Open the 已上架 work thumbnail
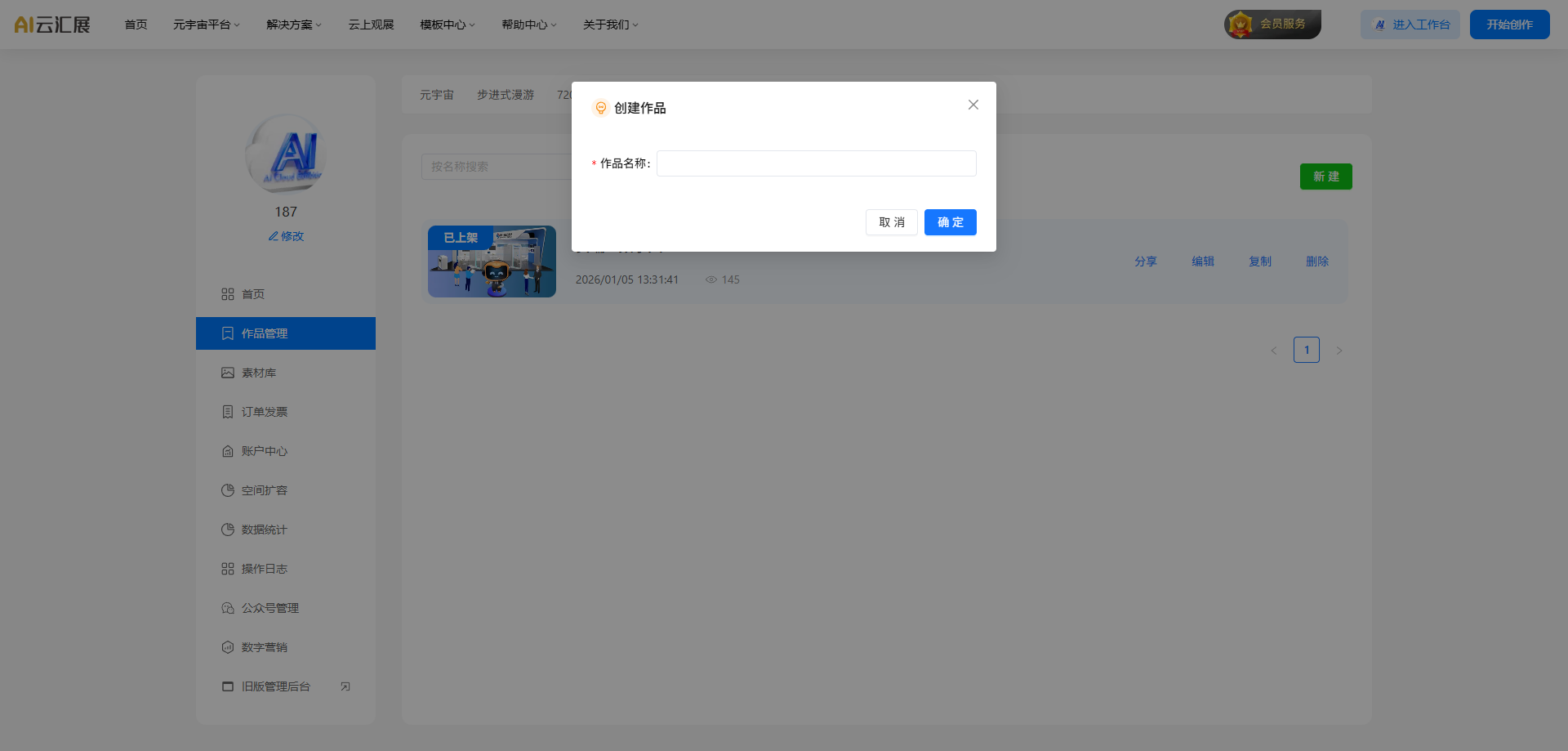The width and height of the screenshot is (1568, 751). pyautogui.click(x=492, y=262)
